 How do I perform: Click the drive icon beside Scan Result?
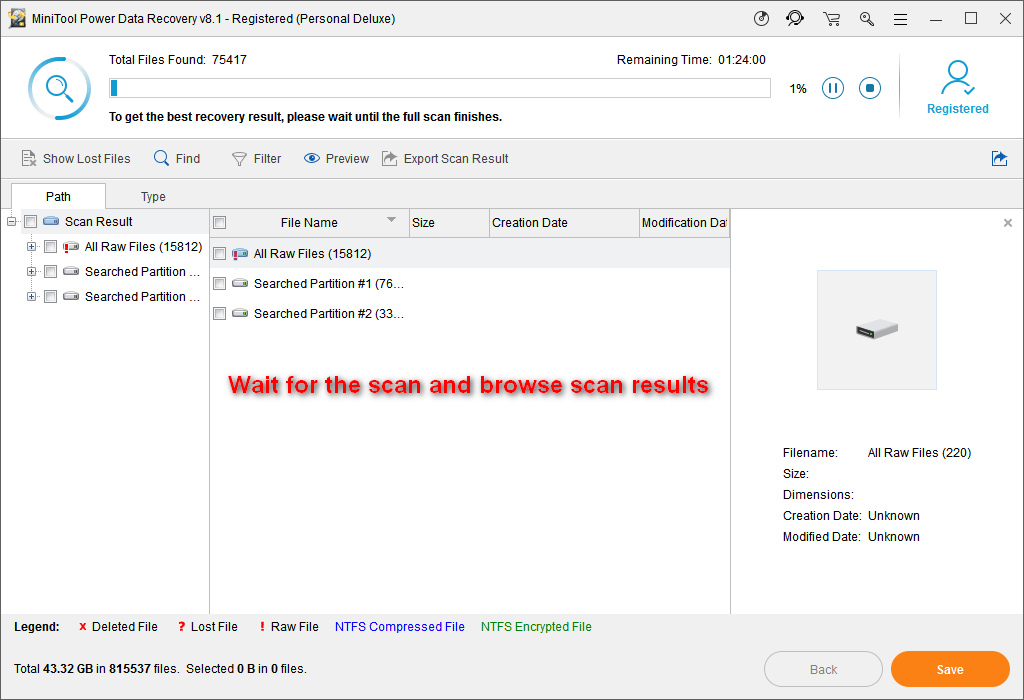coord(51,221)
